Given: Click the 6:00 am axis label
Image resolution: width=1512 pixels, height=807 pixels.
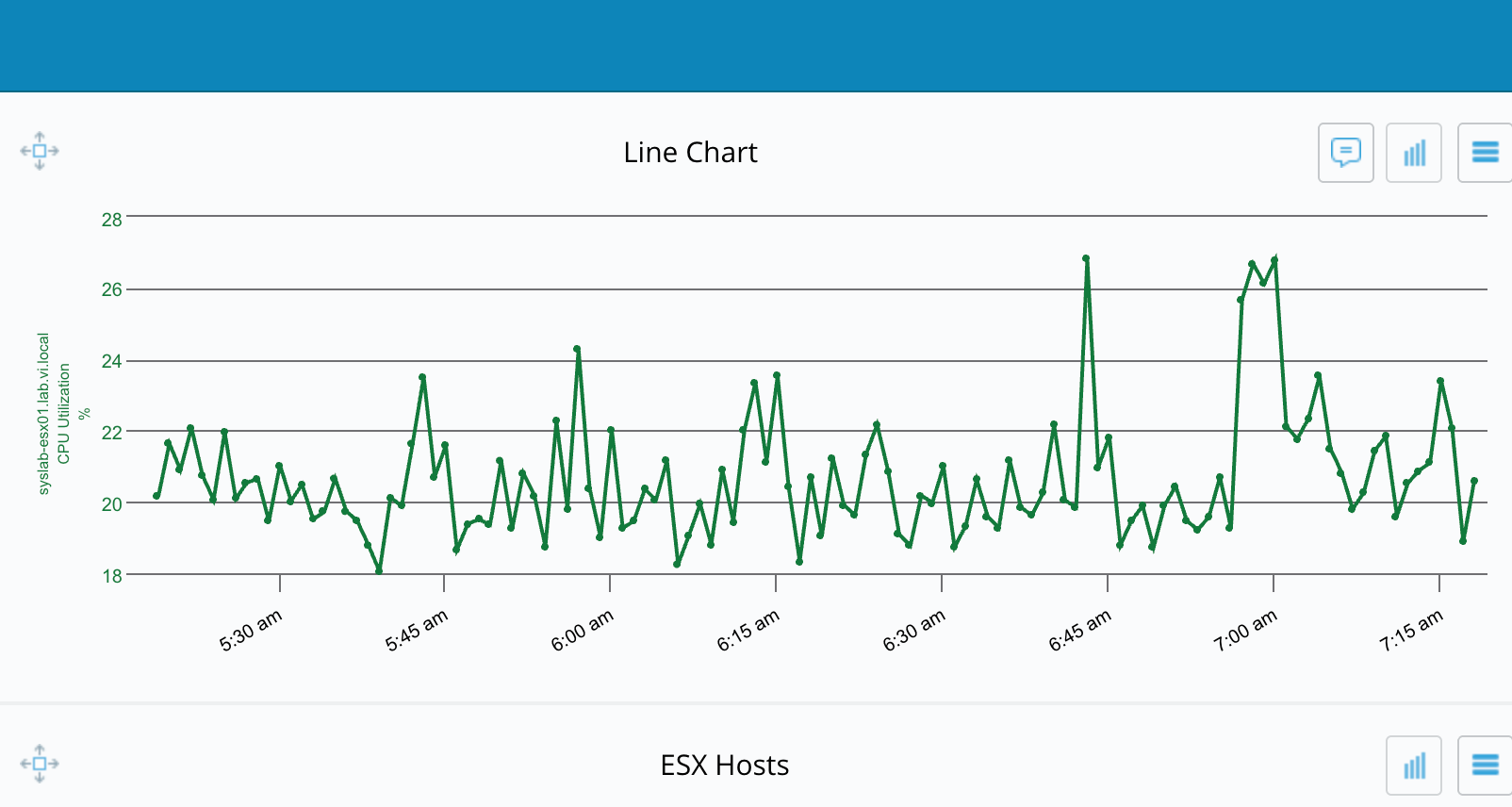Looking at the screenshot, I should click(583, 631).
